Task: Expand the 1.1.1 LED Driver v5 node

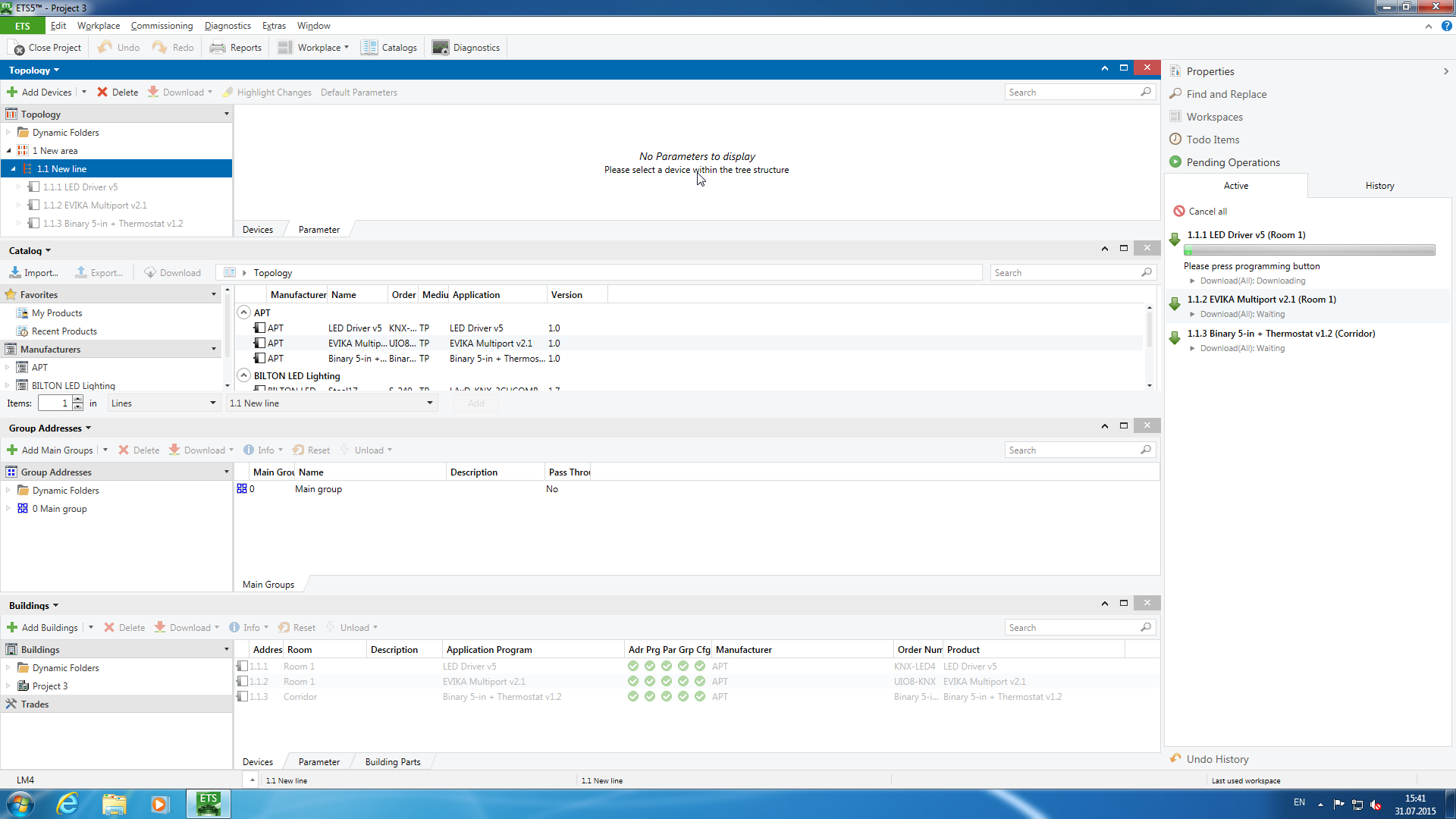Action: 19,187
